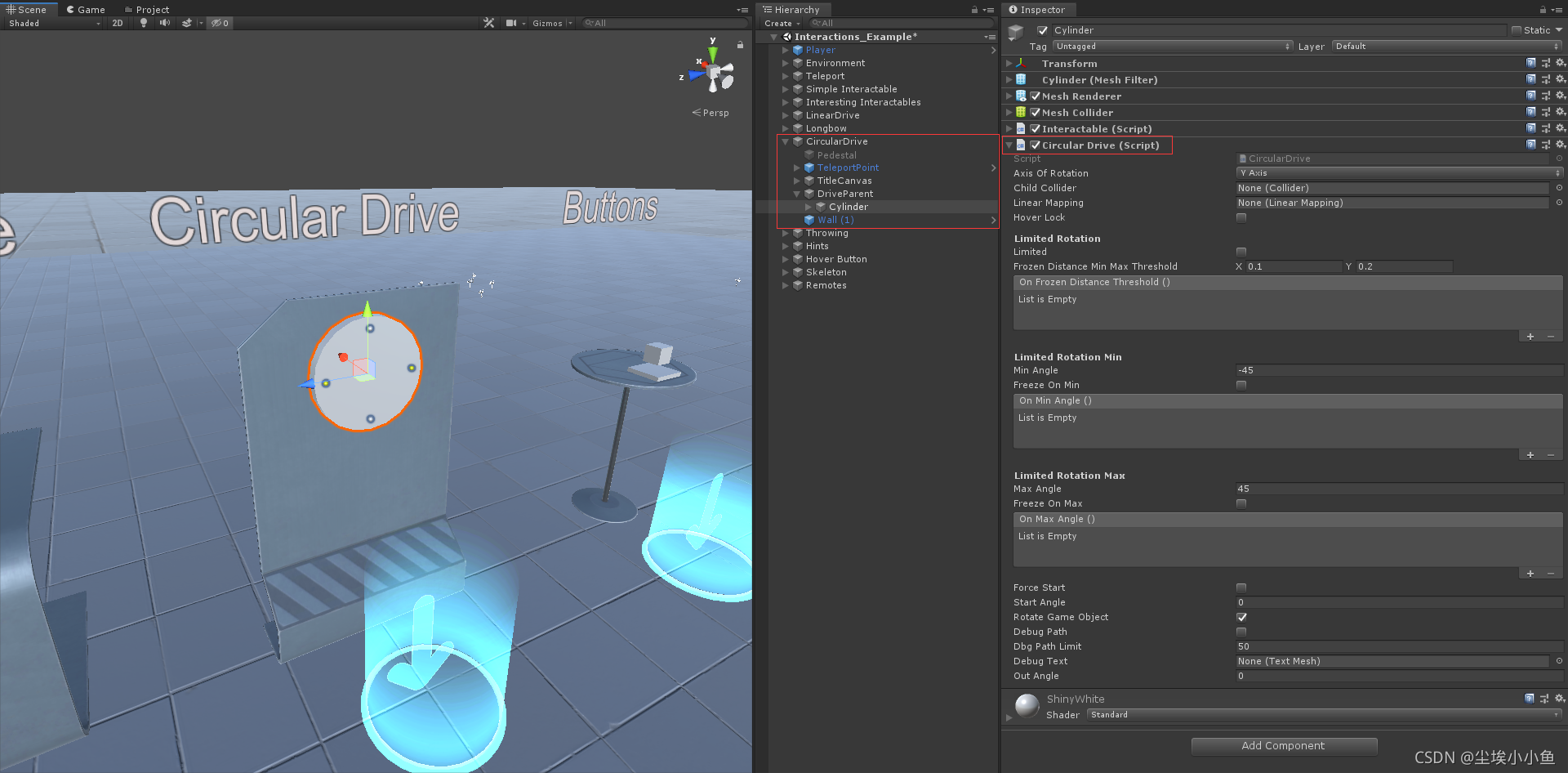Viewport: 1568px width, 773px height.
Task: Switch to the Game tab
Action: pyautogui.click(x=86, y=10)
